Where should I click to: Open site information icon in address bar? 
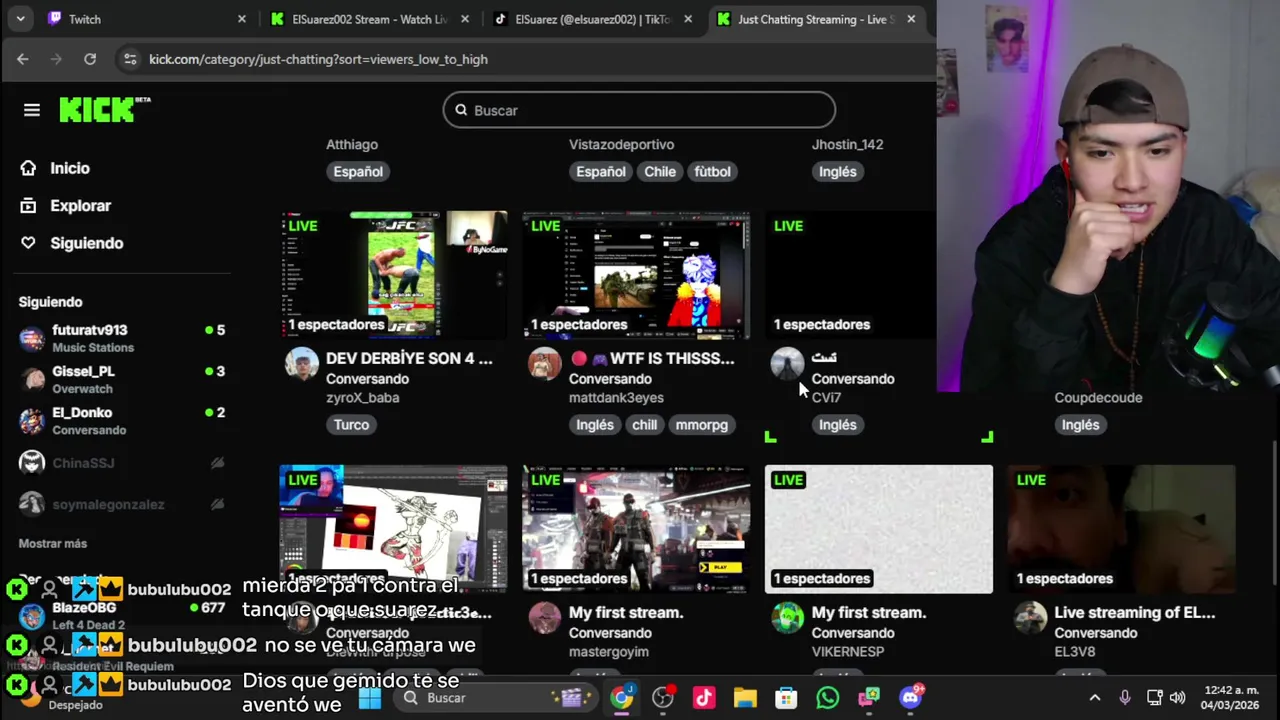[130, 59]
